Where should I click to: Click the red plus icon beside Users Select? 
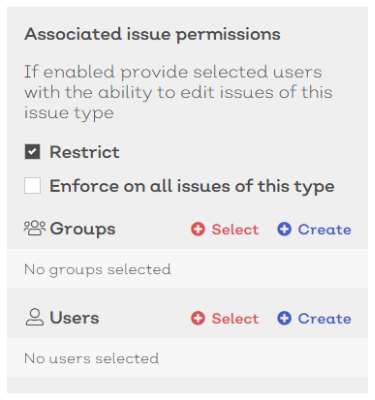198,318
